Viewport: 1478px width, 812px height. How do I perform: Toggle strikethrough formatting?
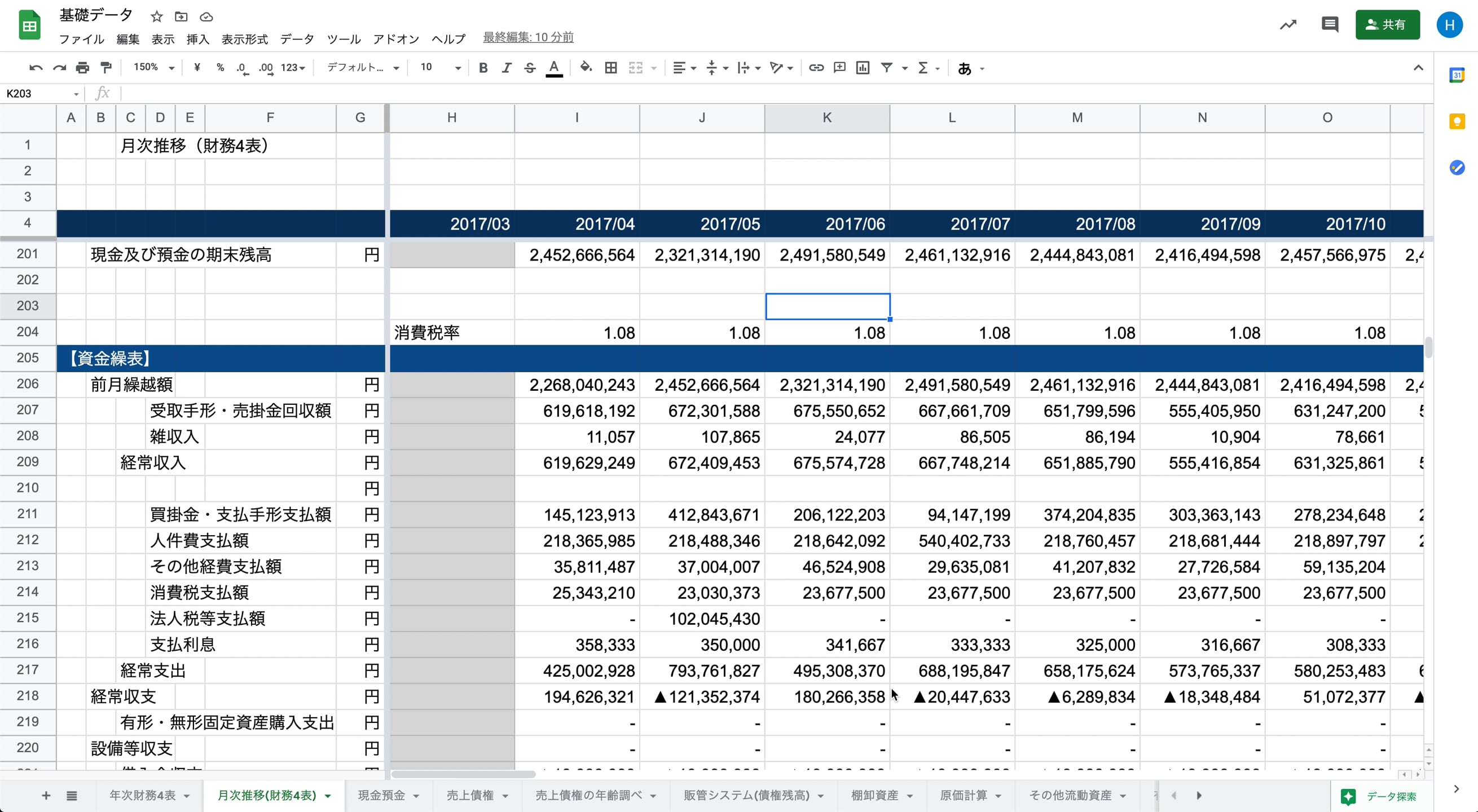tap(530, 68)
